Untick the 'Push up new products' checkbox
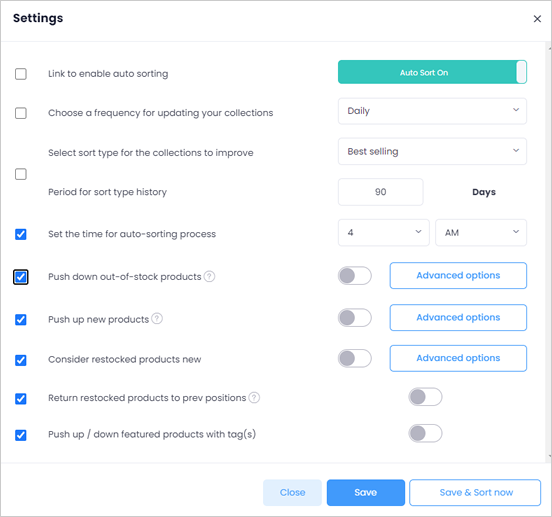 21,320
